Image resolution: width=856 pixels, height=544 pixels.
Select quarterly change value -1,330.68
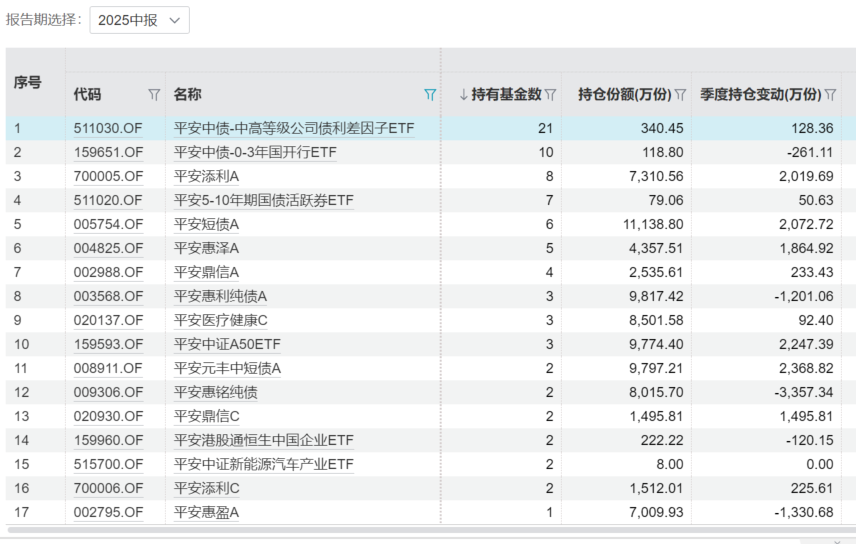coord(804,513)
